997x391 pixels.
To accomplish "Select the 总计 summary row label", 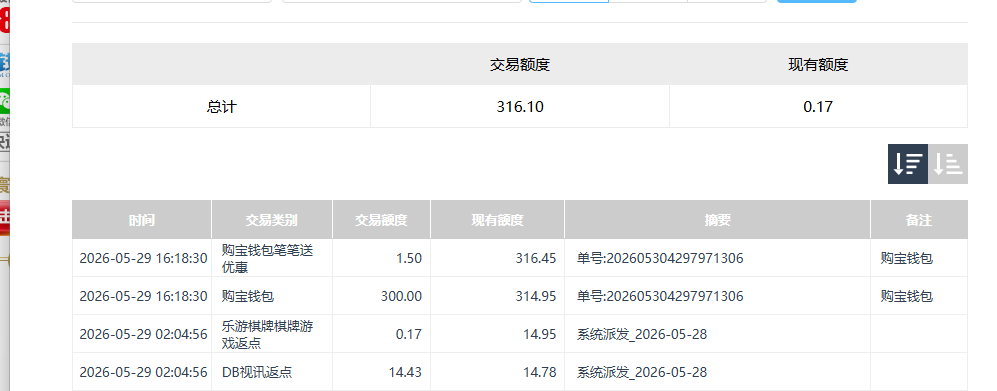I will [221, 107].
